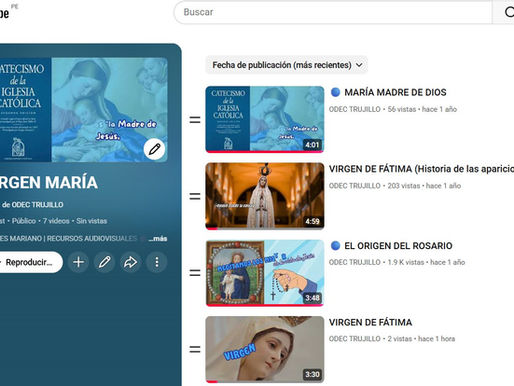Viewport: 514px width, 386px height.
Task: Open the 3:30 Virgen de Fátima thumbnail
Action: pyautogui.click(x=265, y=349)
